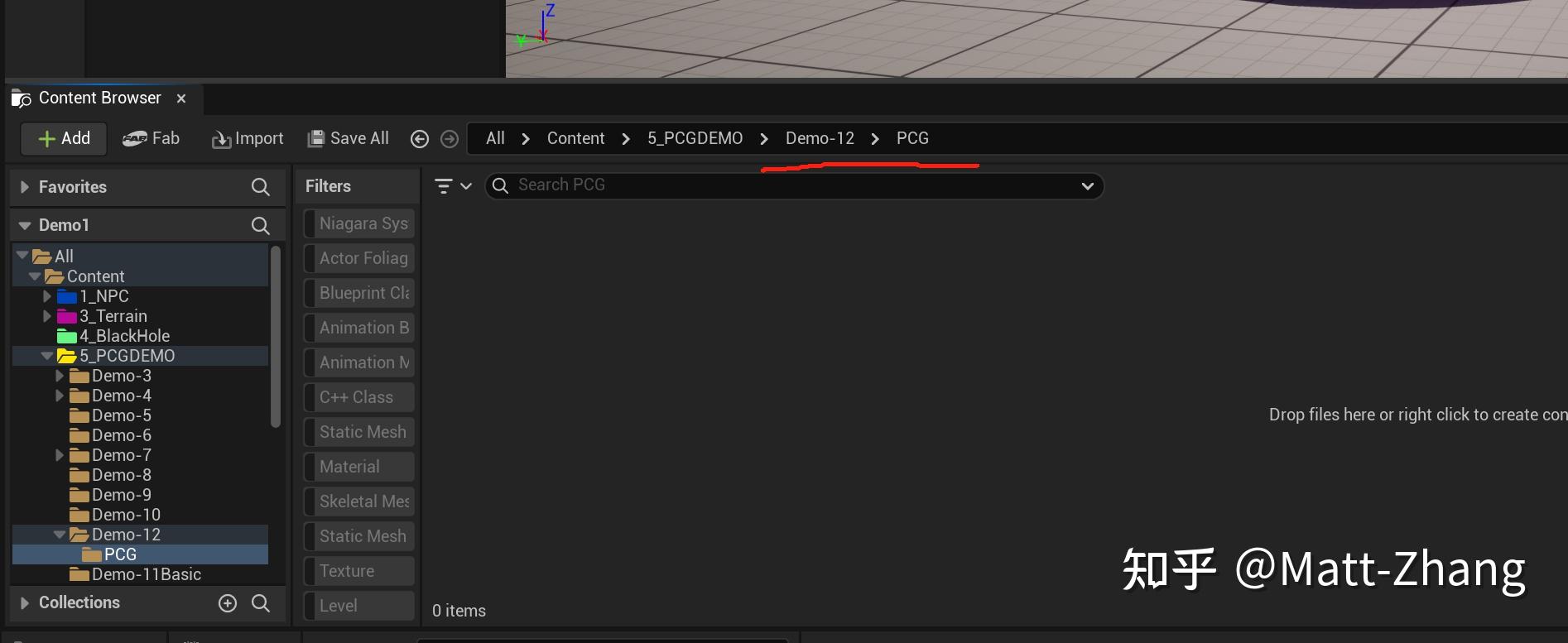This screenshot has width=1568, height=643.
Task: Open dropdown arrow after All breadcrumb
Action: [526, 139]
